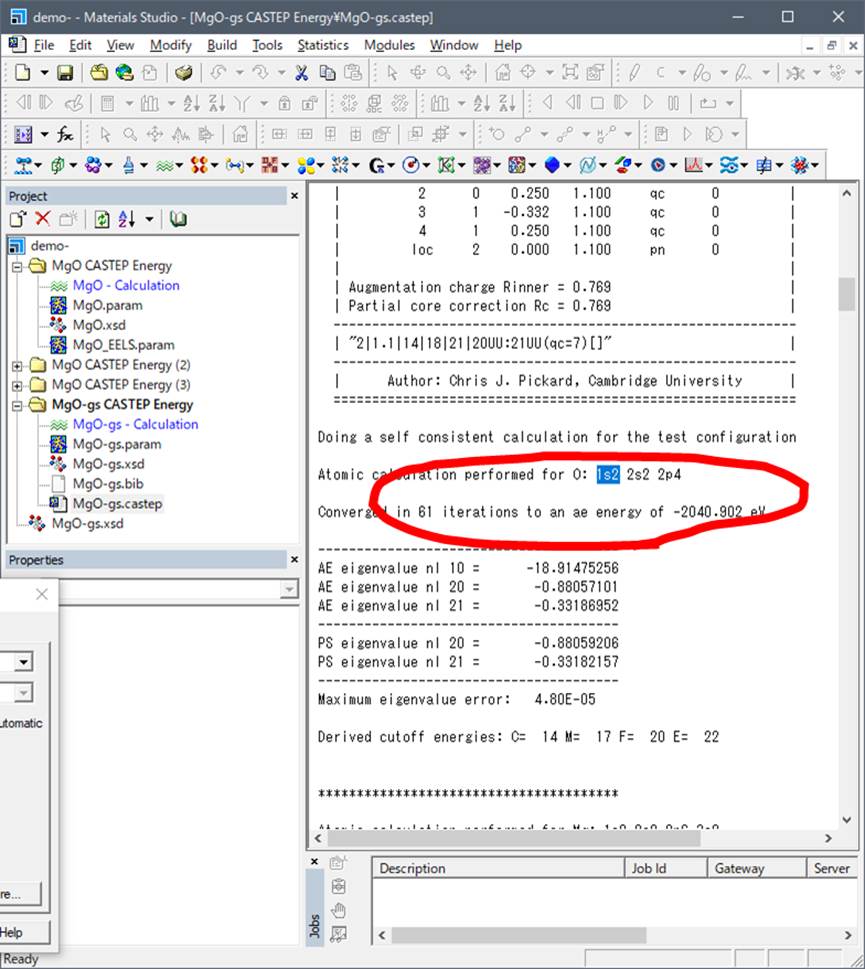This screenshot has height=969, width=865.
Task: Click the Jobs table horizontal scrollbar thumb
Action: 519,935
